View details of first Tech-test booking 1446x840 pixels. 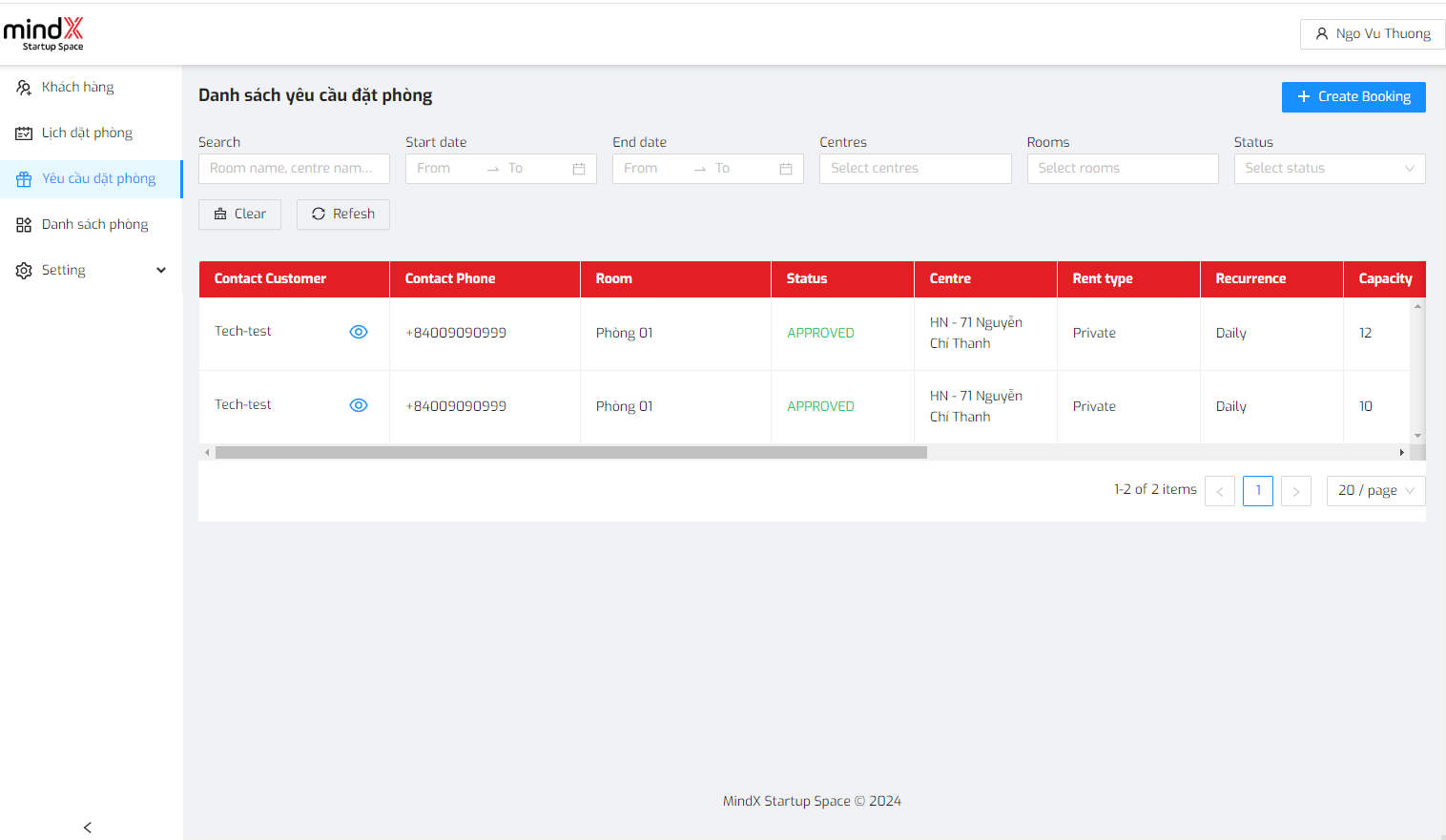click(359, 332)
